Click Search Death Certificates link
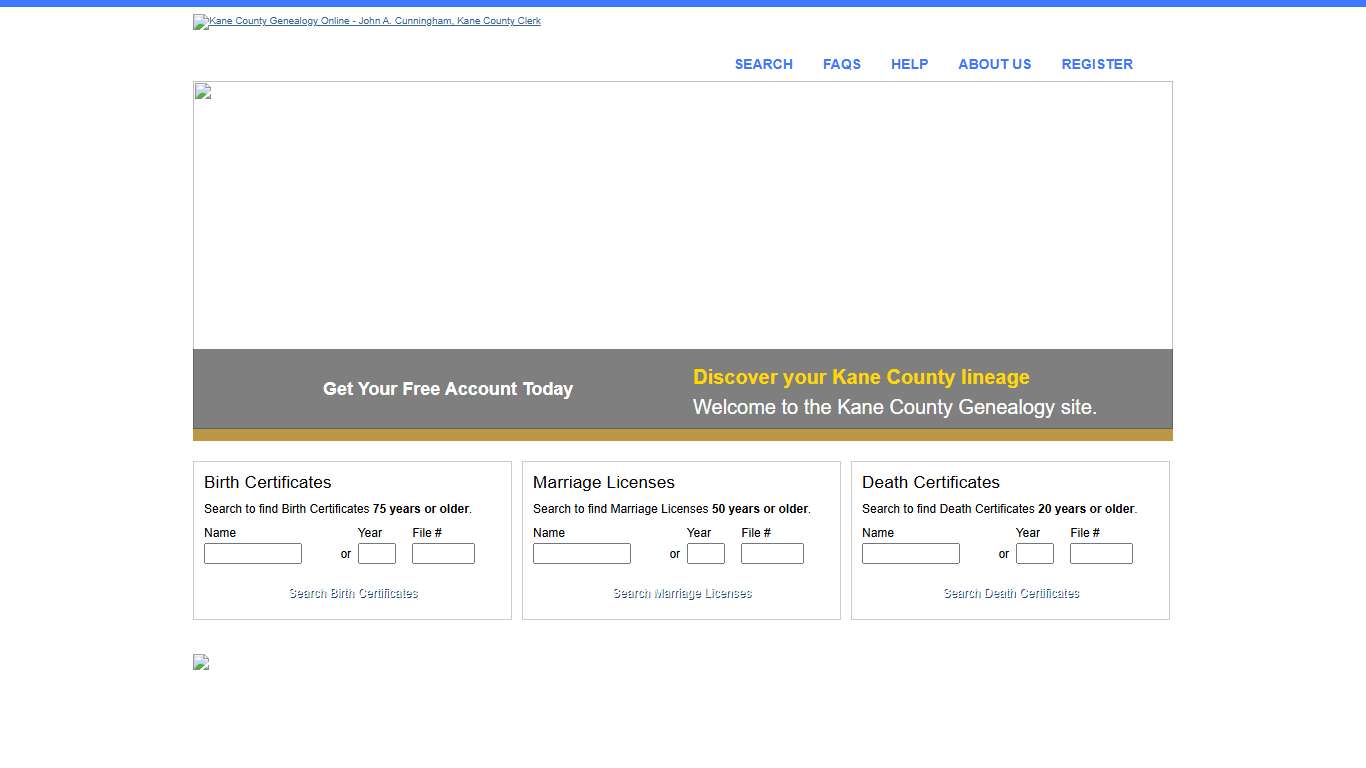1366x768 pixels. [1010, 593]
